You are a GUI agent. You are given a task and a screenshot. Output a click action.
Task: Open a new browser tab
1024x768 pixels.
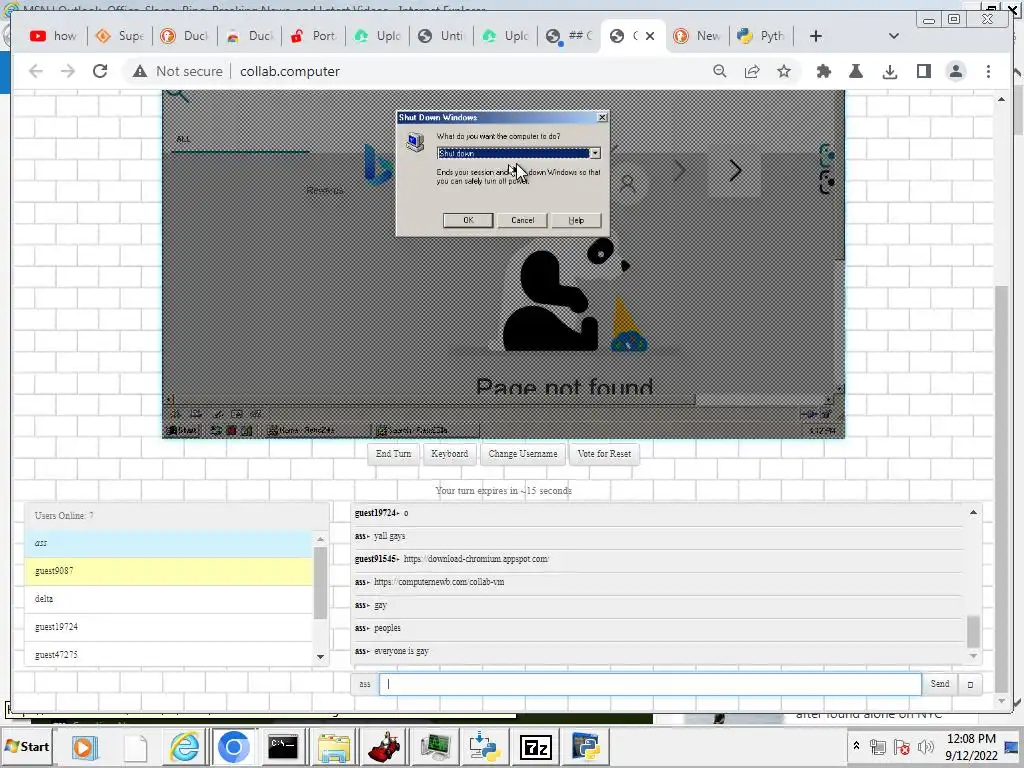click(816, 36)
